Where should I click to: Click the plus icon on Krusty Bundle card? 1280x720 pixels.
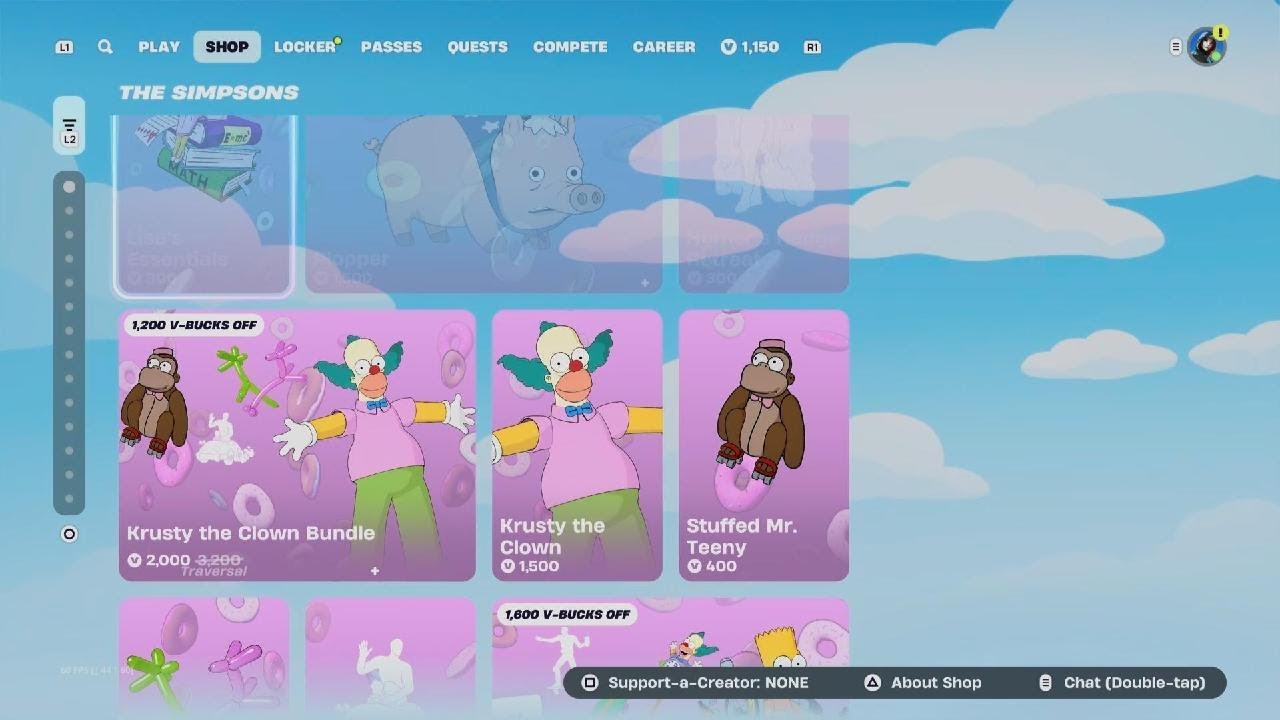375,571
